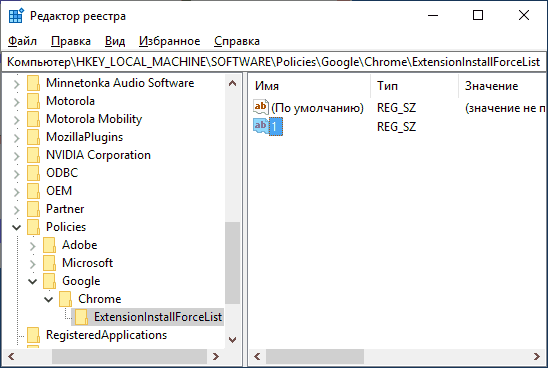Collapse the Policies key

[x=16, y=228]
